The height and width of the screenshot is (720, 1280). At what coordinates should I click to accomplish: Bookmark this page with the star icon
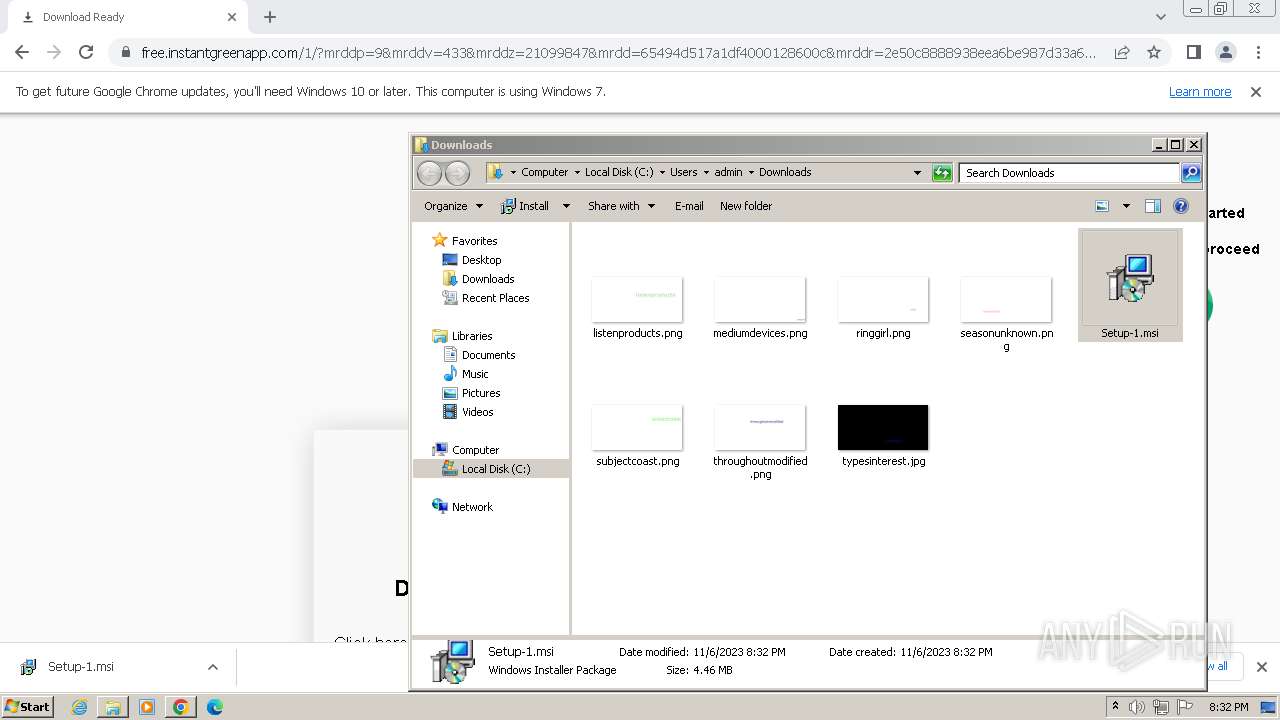pos(1154,52)
